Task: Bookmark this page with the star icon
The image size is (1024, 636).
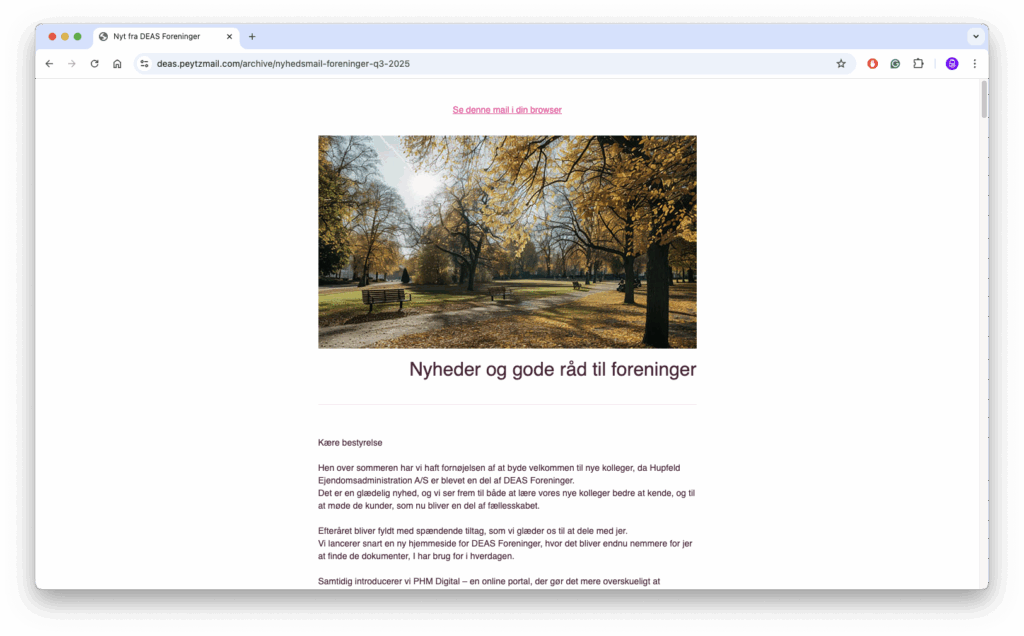Action: point(841,64)
